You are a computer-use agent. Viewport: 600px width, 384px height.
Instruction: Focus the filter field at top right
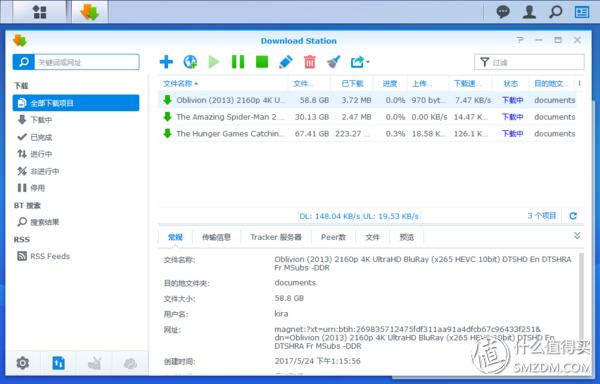pos(529,62)
